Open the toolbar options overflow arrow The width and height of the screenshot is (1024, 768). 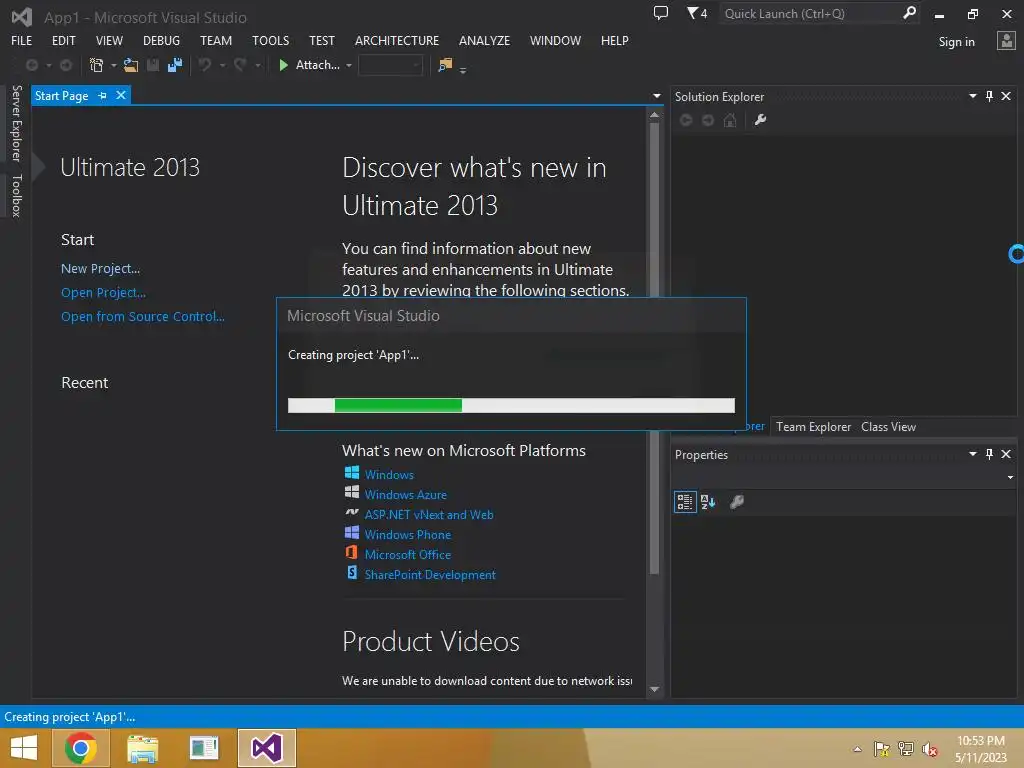pos(463,70)
